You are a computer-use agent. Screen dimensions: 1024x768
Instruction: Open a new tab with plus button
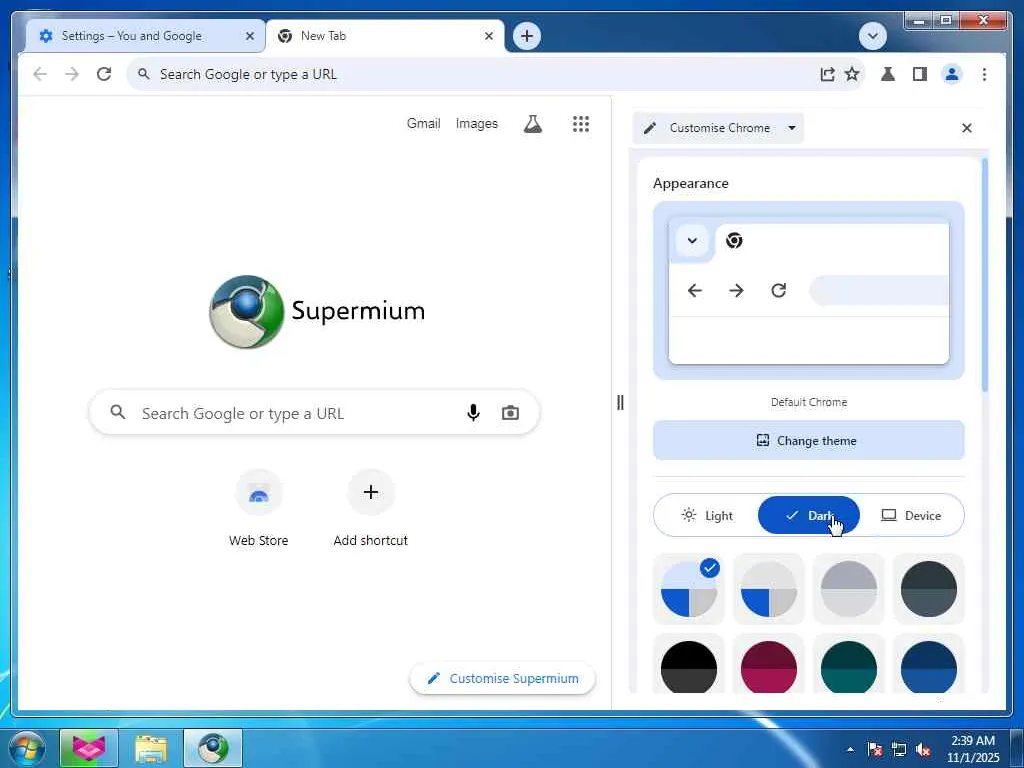(x=526, y=36)
